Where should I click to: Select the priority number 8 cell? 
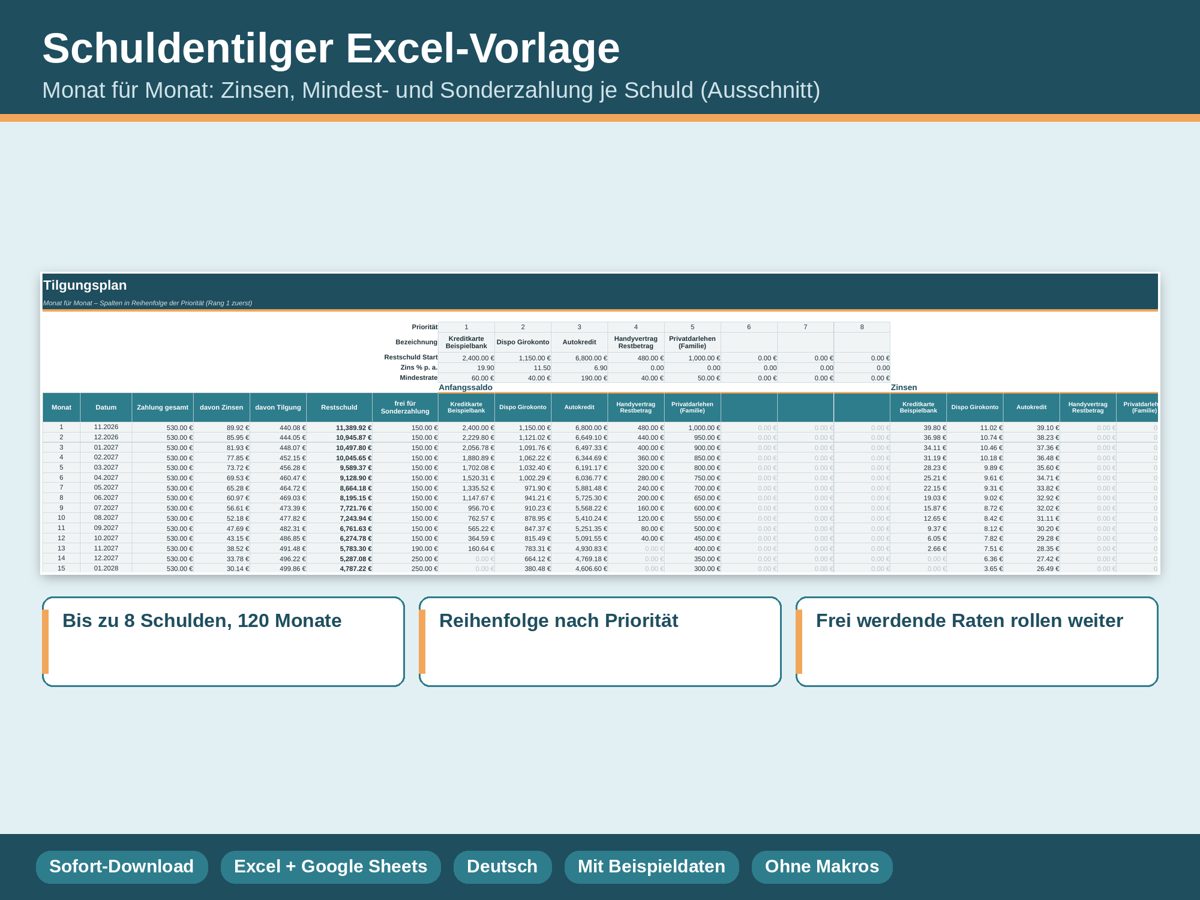click(862, 327)
